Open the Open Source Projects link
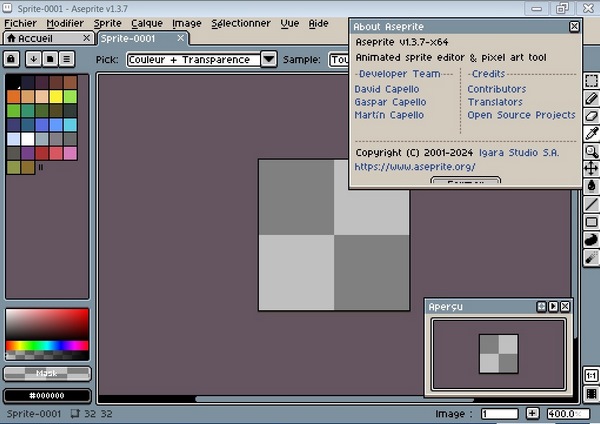 pos(521,115)
